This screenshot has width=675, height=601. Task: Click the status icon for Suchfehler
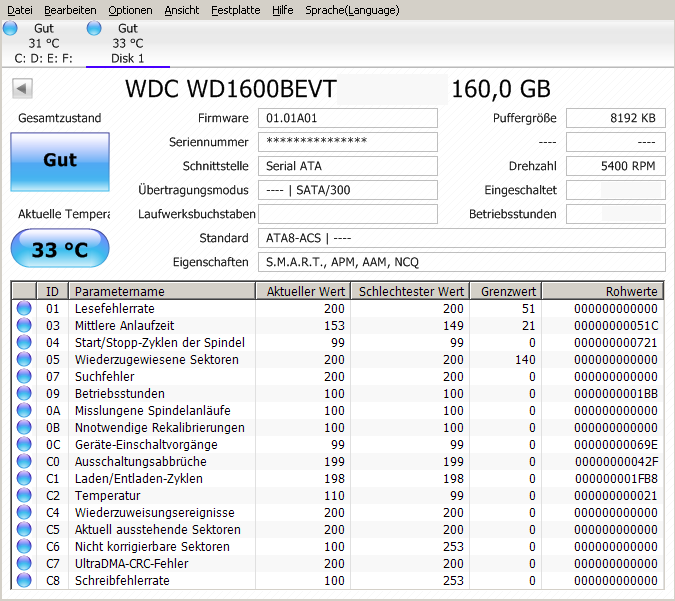[24, 376]
